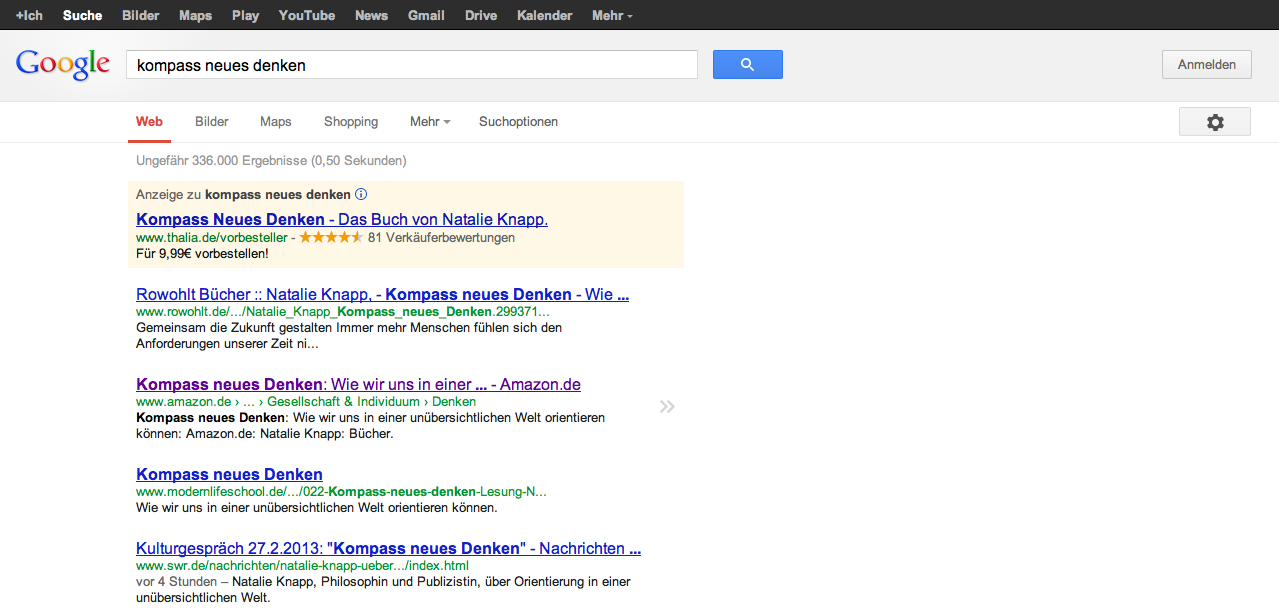
Task: Open Gmail from the top navigation bar
Action: coord(426,15)
